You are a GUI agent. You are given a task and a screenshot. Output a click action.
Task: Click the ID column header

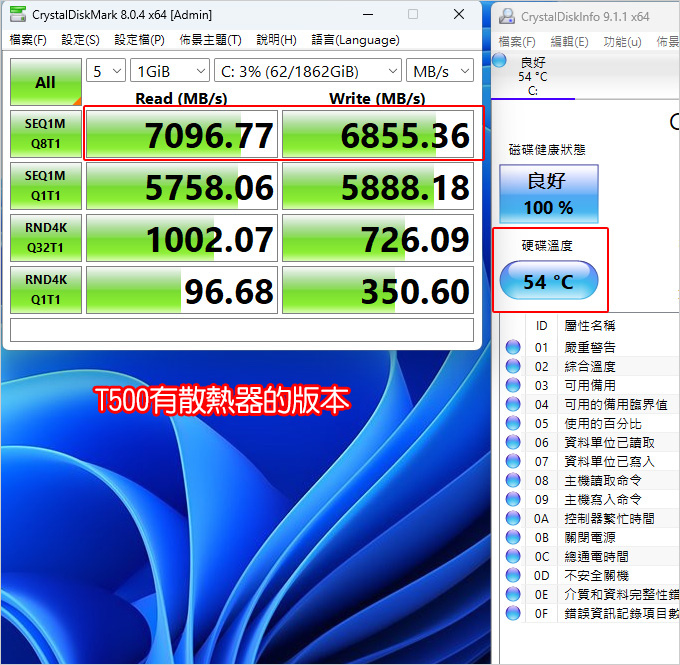click(541, 325)
